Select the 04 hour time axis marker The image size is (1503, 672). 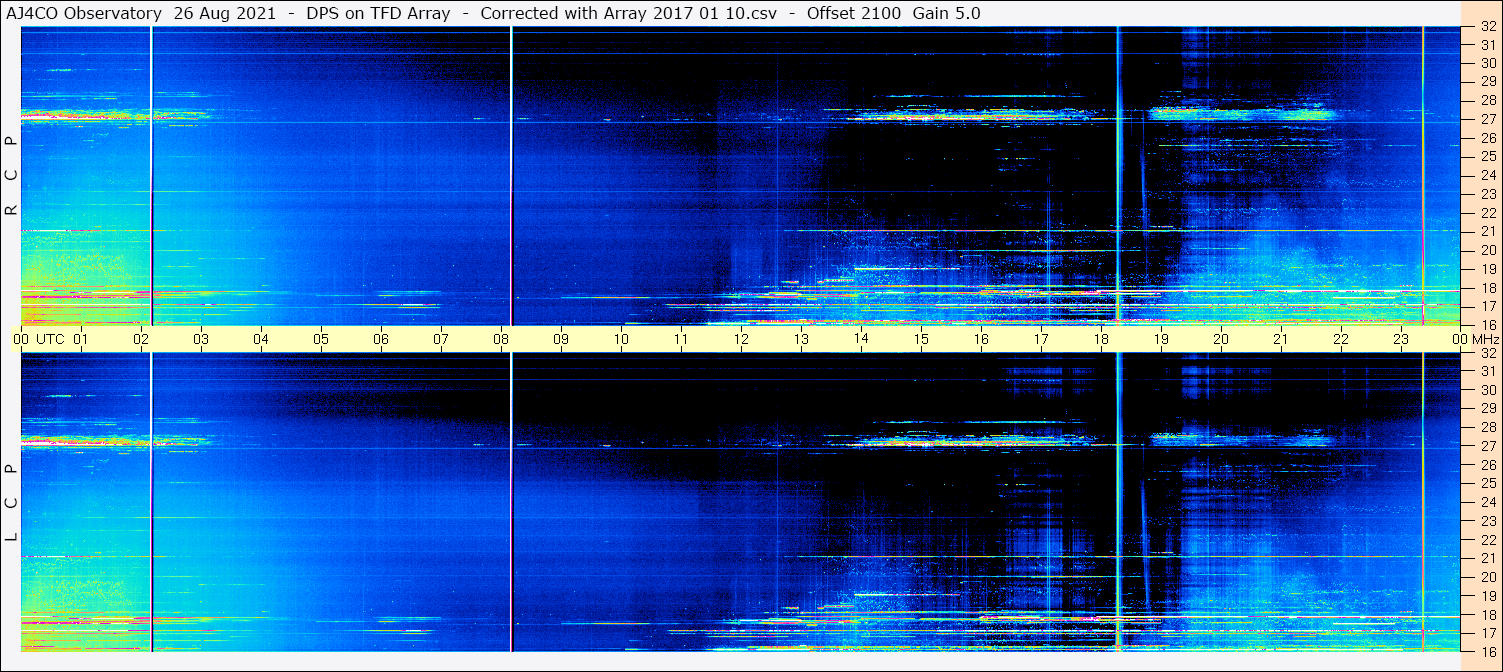261,339
